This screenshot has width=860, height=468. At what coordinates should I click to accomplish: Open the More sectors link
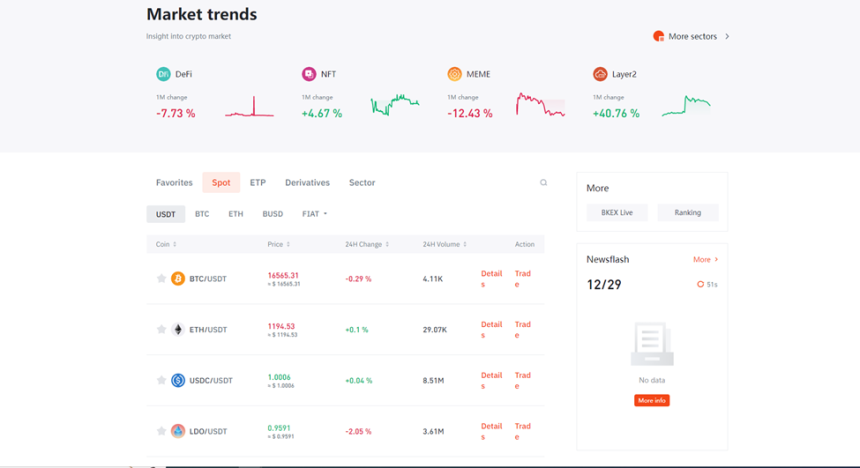692,36
